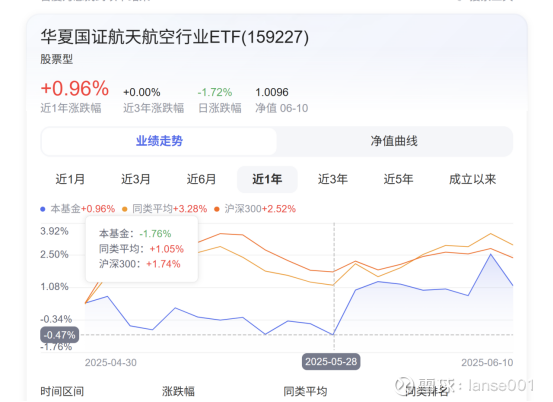Select the 近6月 time range
Screen dimensions: 553x402
point(201,179)
